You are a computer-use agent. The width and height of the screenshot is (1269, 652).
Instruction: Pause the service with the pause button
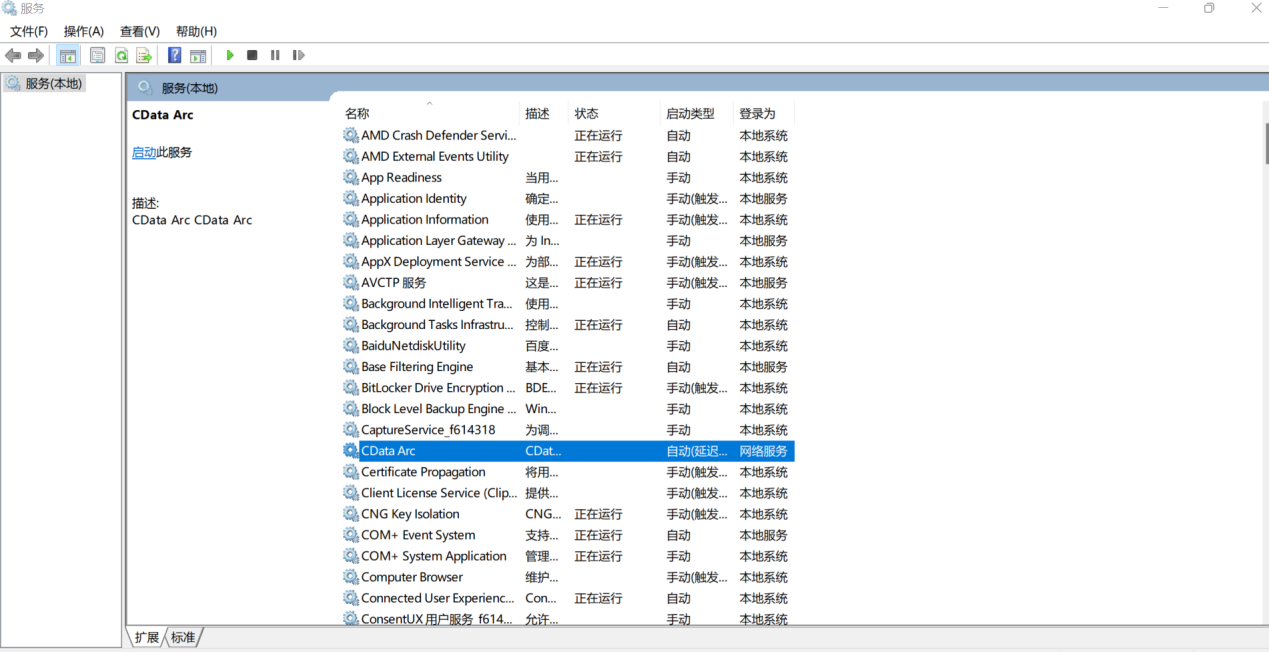[x=275, y=56]
